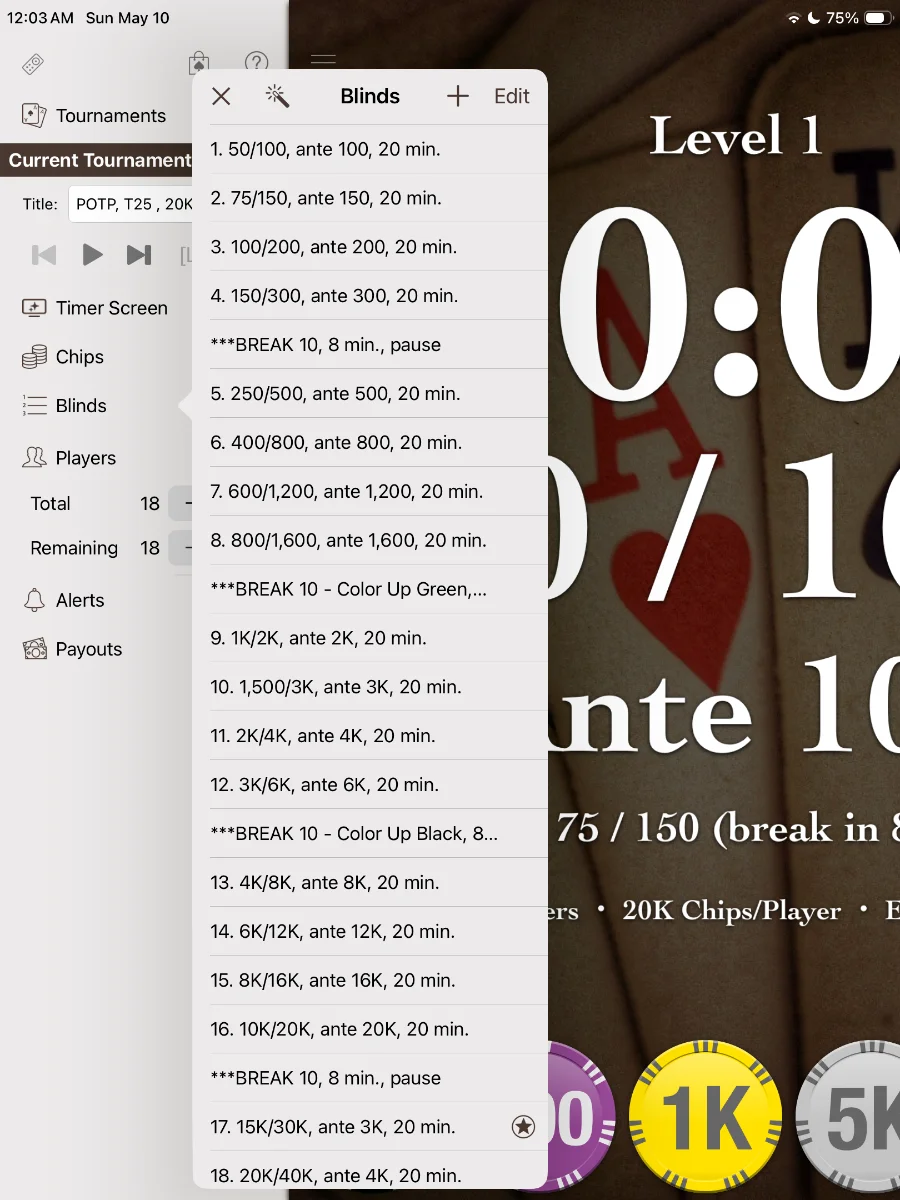
Task: Open Chips menu item
Action: click(63, 357)
